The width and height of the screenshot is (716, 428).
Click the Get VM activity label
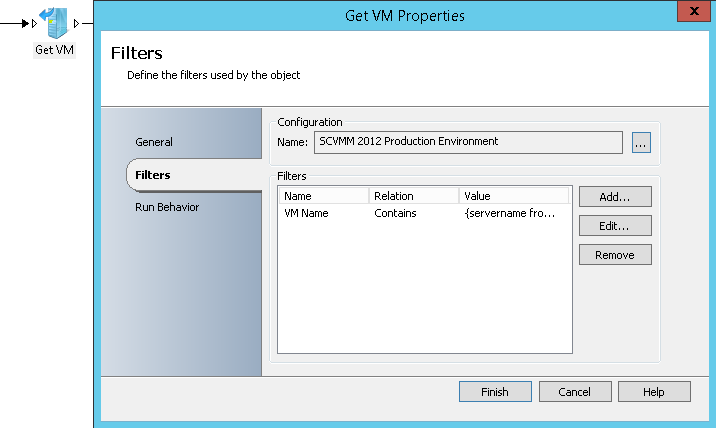click(x=54, y=50)
